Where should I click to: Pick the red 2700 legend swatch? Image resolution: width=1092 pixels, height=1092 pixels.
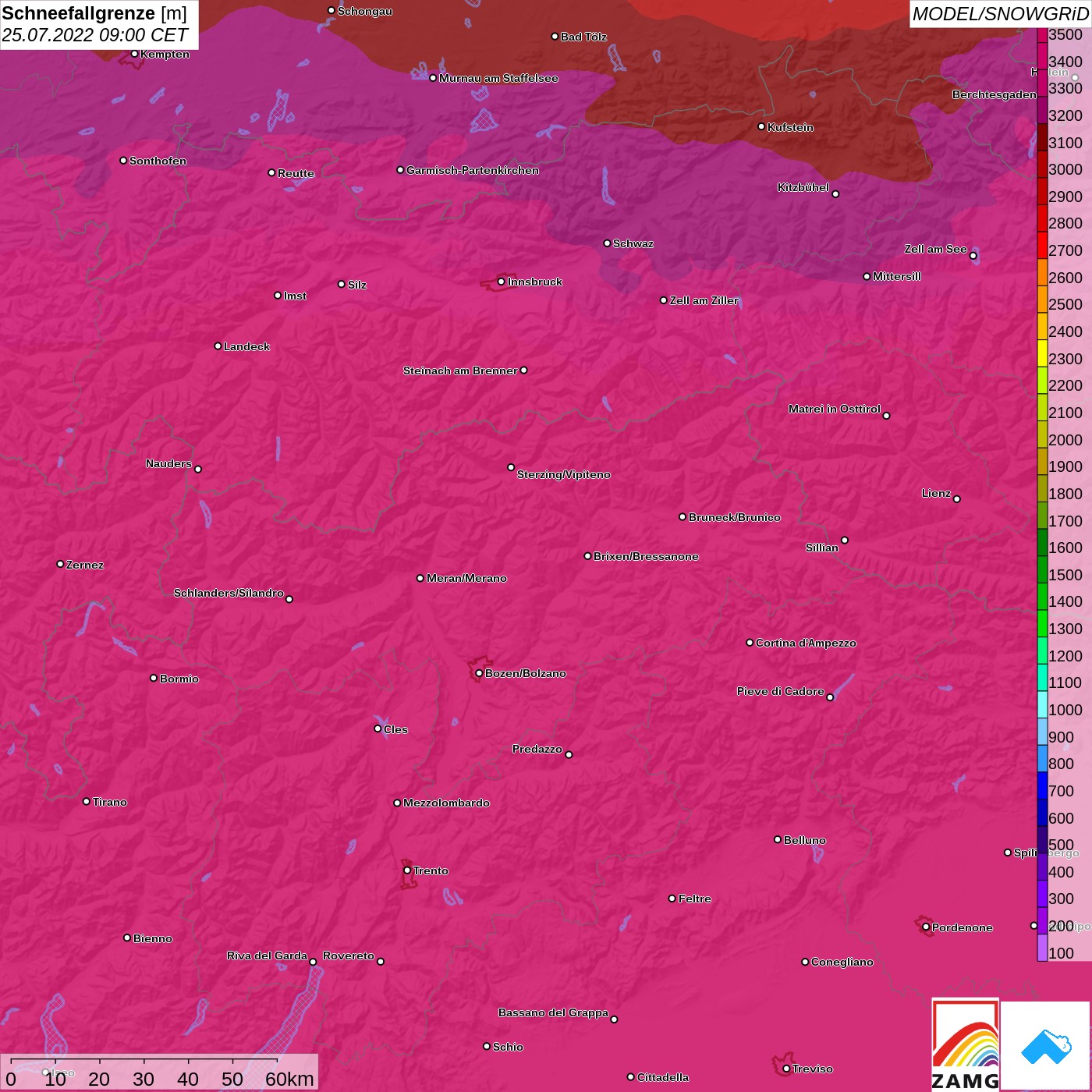(x=1042, y=245)
